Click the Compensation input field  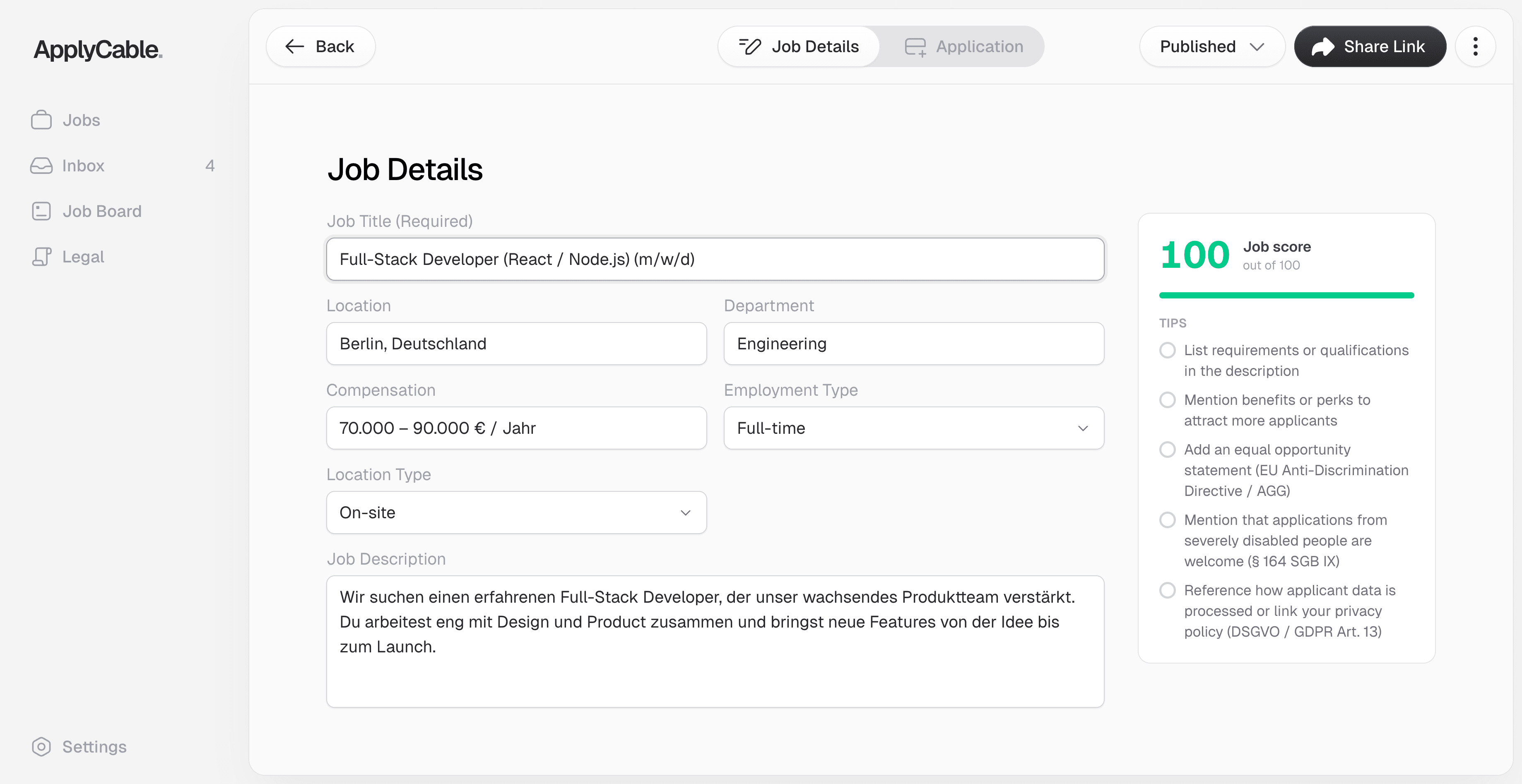[x=516, y=428]
